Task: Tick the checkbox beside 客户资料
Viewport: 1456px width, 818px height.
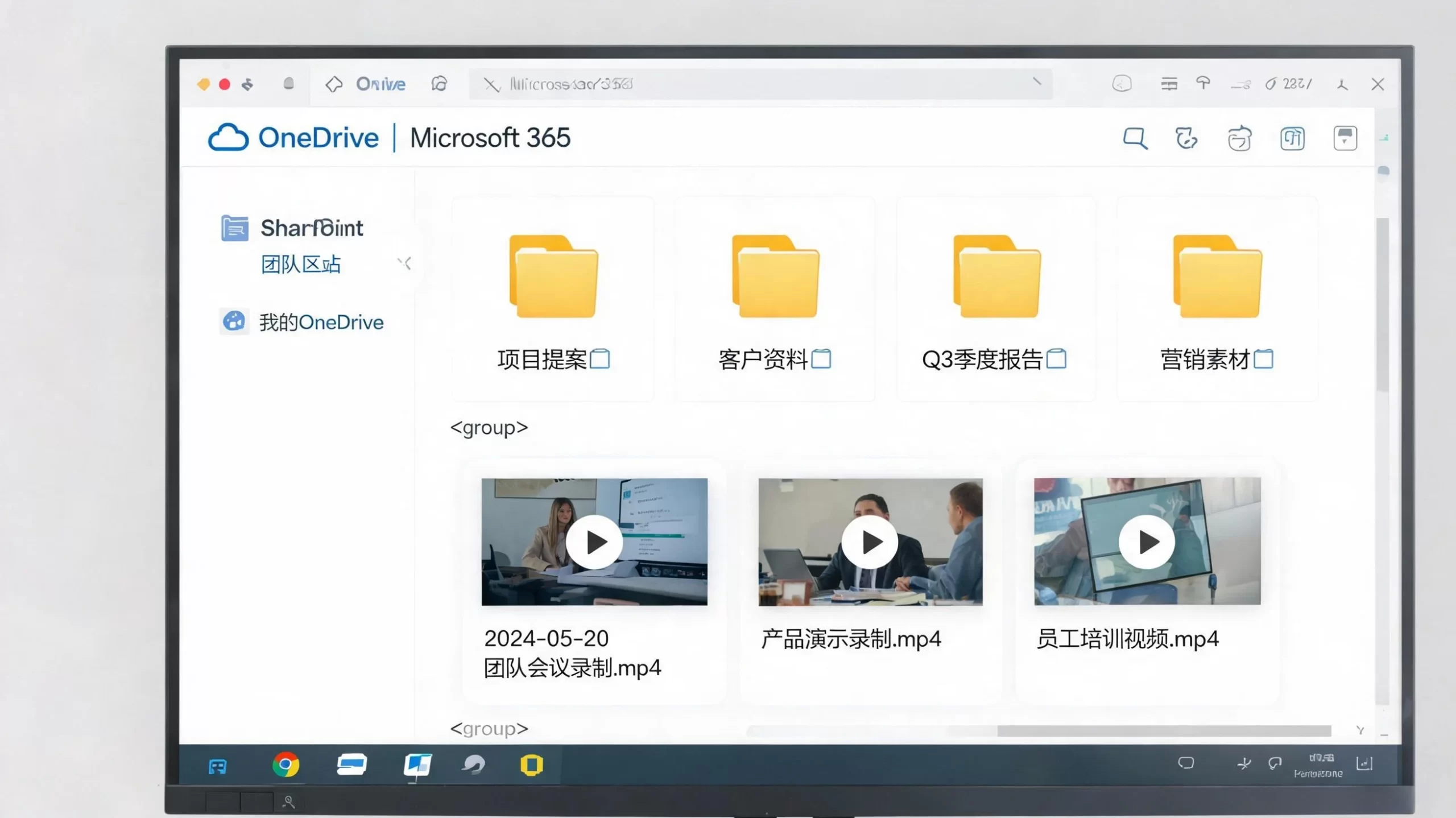Action: click(x=821, y=359)
